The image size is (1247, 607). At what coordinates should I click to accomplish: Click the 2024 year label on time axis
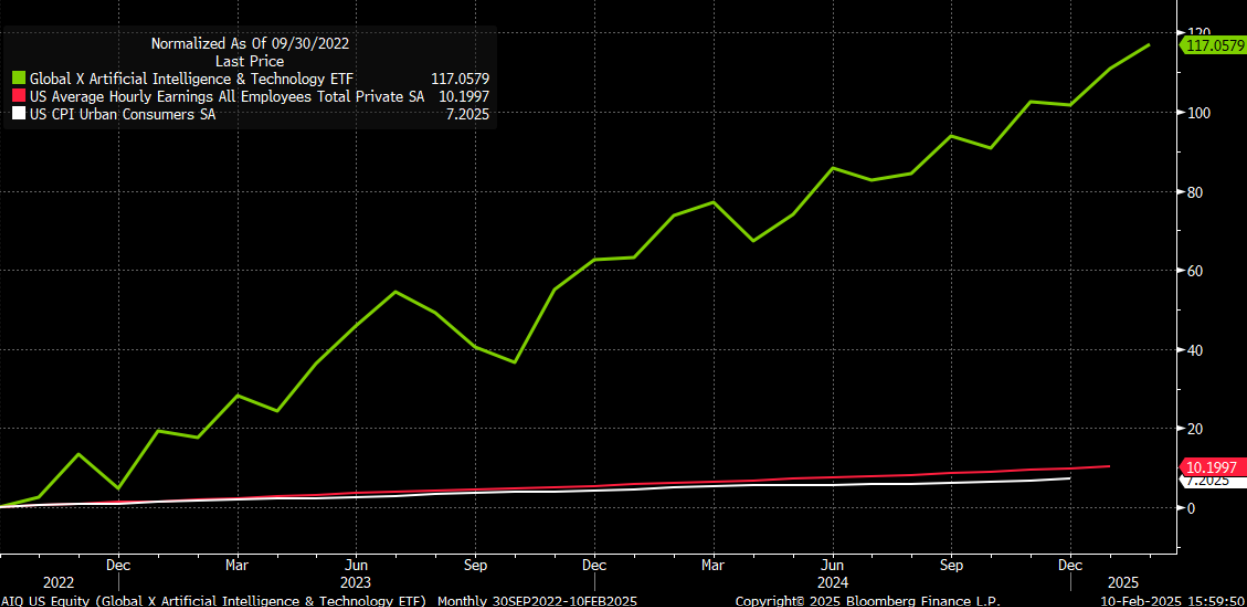(x=832, y=582)
